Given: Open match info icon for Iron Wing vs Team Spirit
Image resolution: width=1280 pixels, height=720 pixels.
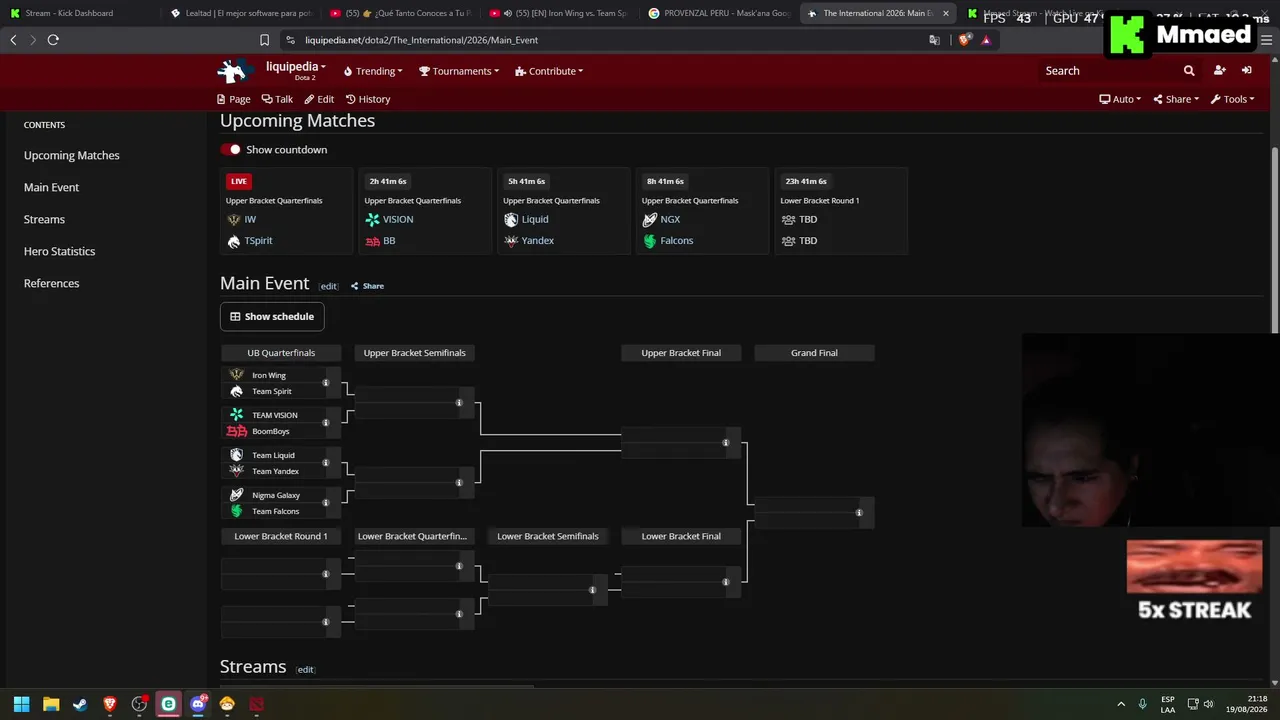Looking at the screenshot, I should click(x=325, y=383).
